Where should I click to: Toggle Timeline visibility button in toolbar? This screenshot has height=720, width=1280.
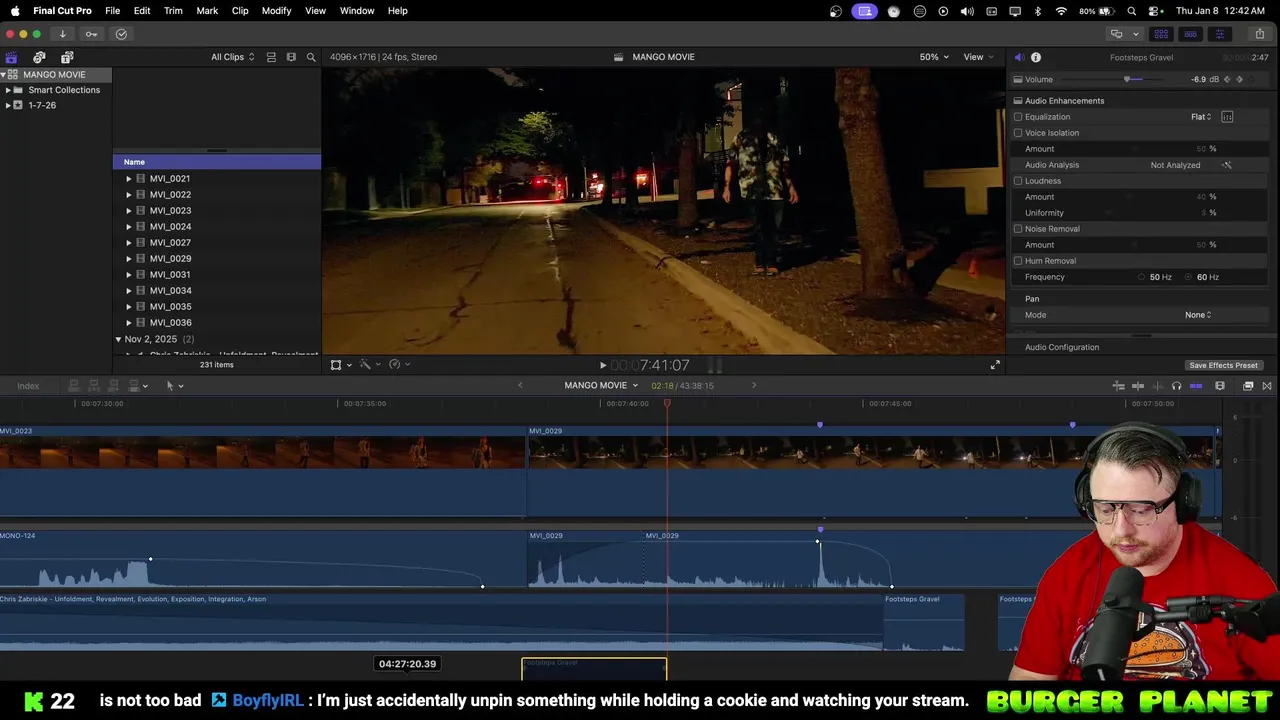(x=1190, y=34)
